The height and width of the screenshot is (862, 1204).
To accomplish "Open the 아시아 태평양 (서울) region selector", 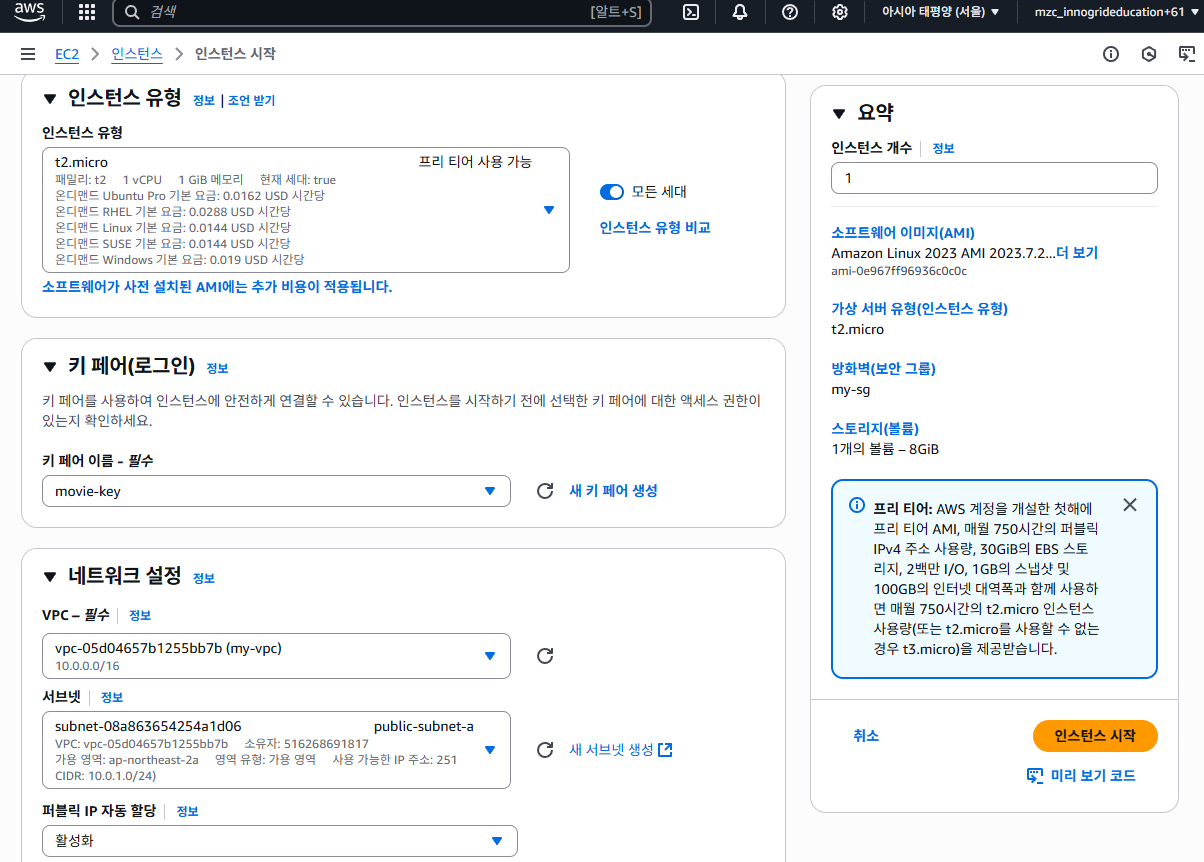I will pos(940,12).
